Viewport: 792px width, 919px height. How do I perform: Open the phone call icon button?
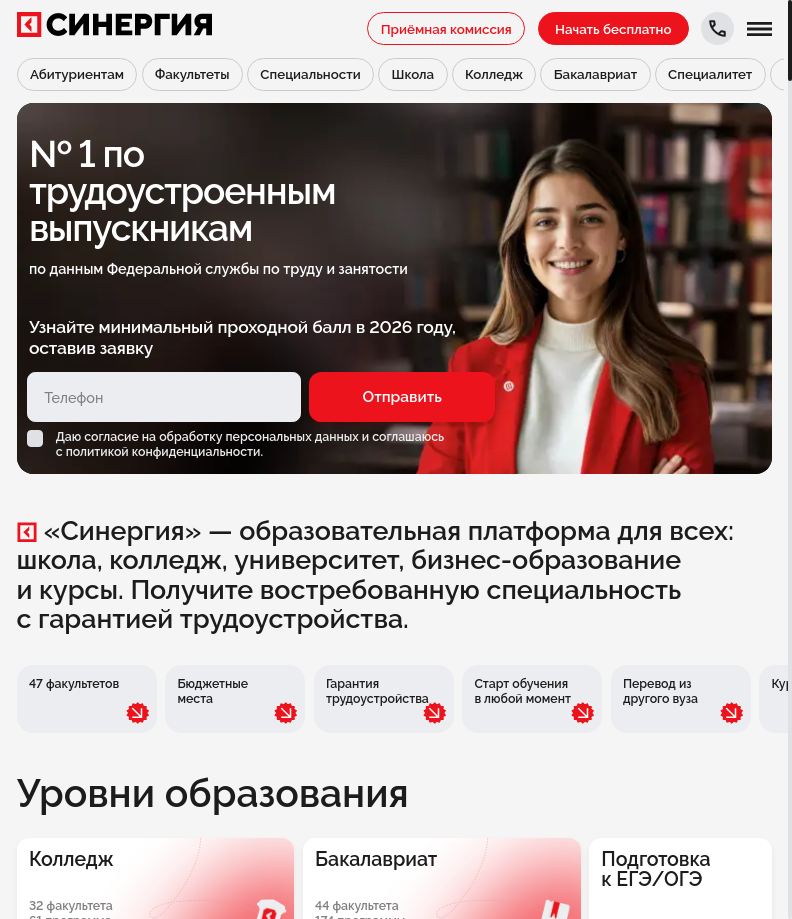coord(718,28)
